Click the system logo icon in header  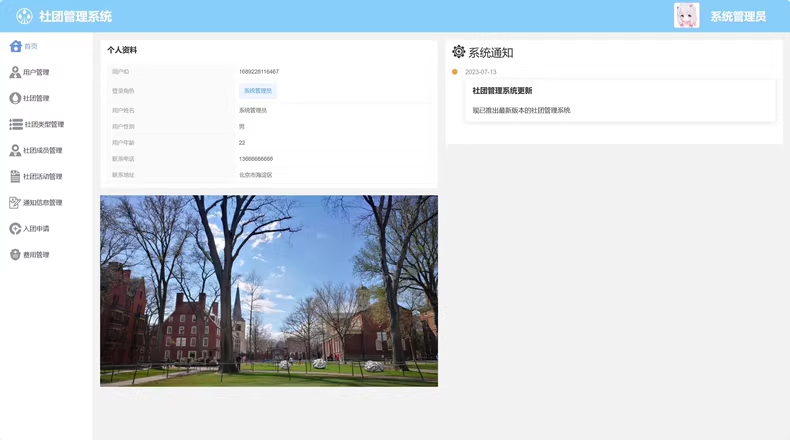pyautogui.click(x=24, y=16)
